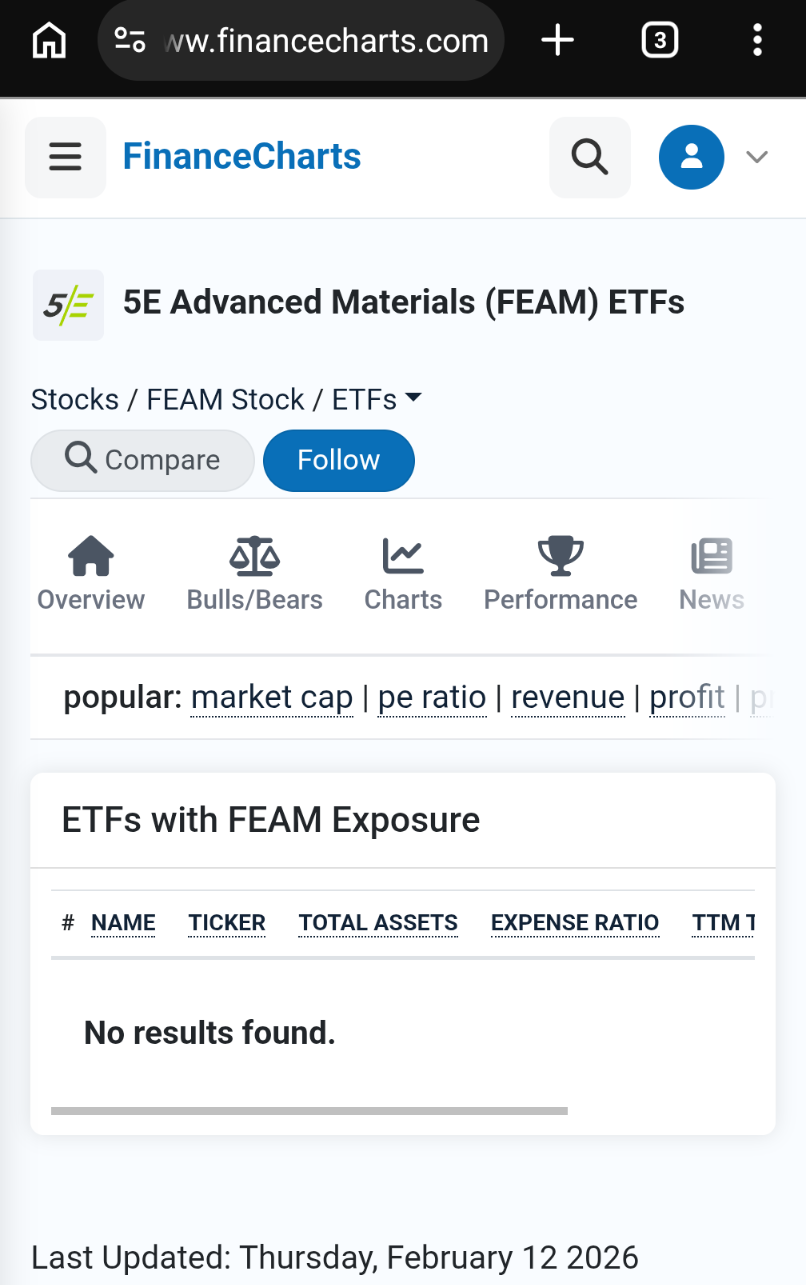Click the magnifier search icon in header
This screenshot has height=1285, width=806.
[589, 157]
